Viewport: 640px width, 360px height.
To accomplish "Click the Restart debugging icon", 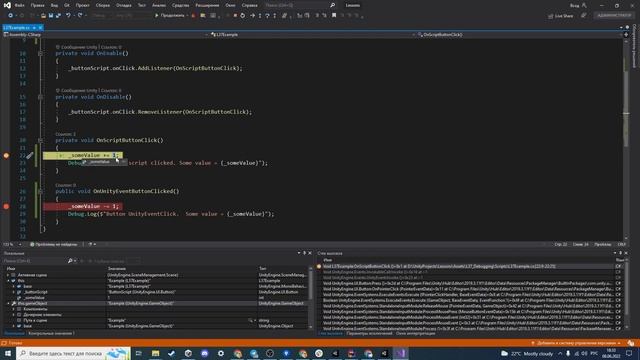I will [242, 16].
